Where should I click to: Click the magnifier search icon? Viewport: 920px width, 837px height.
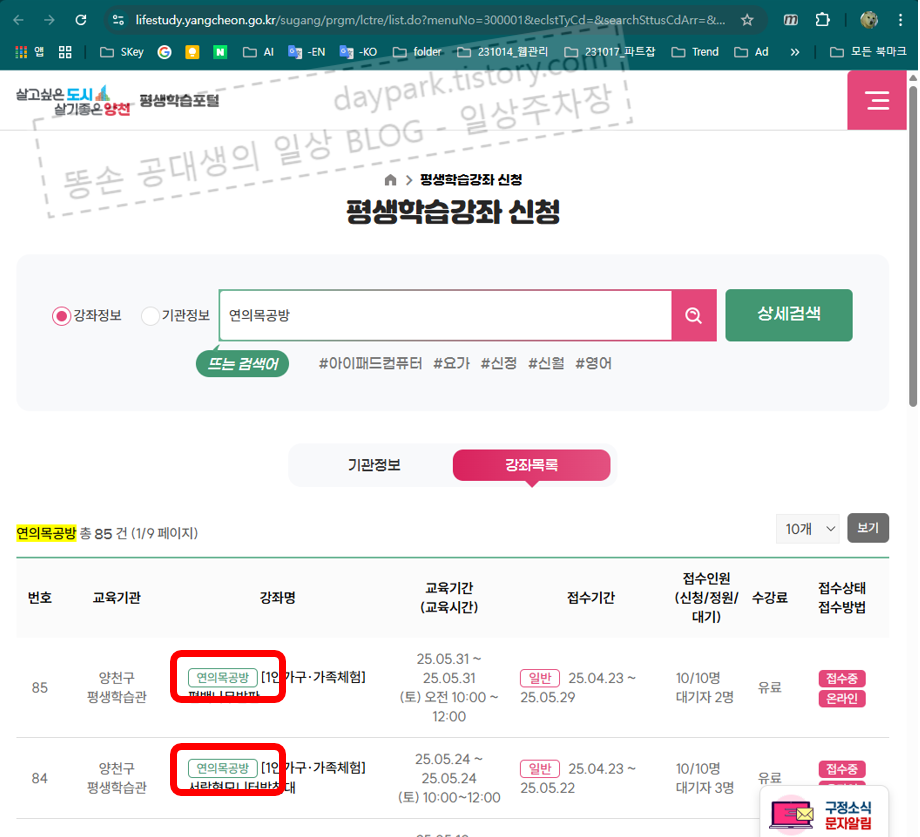[693, 315]
